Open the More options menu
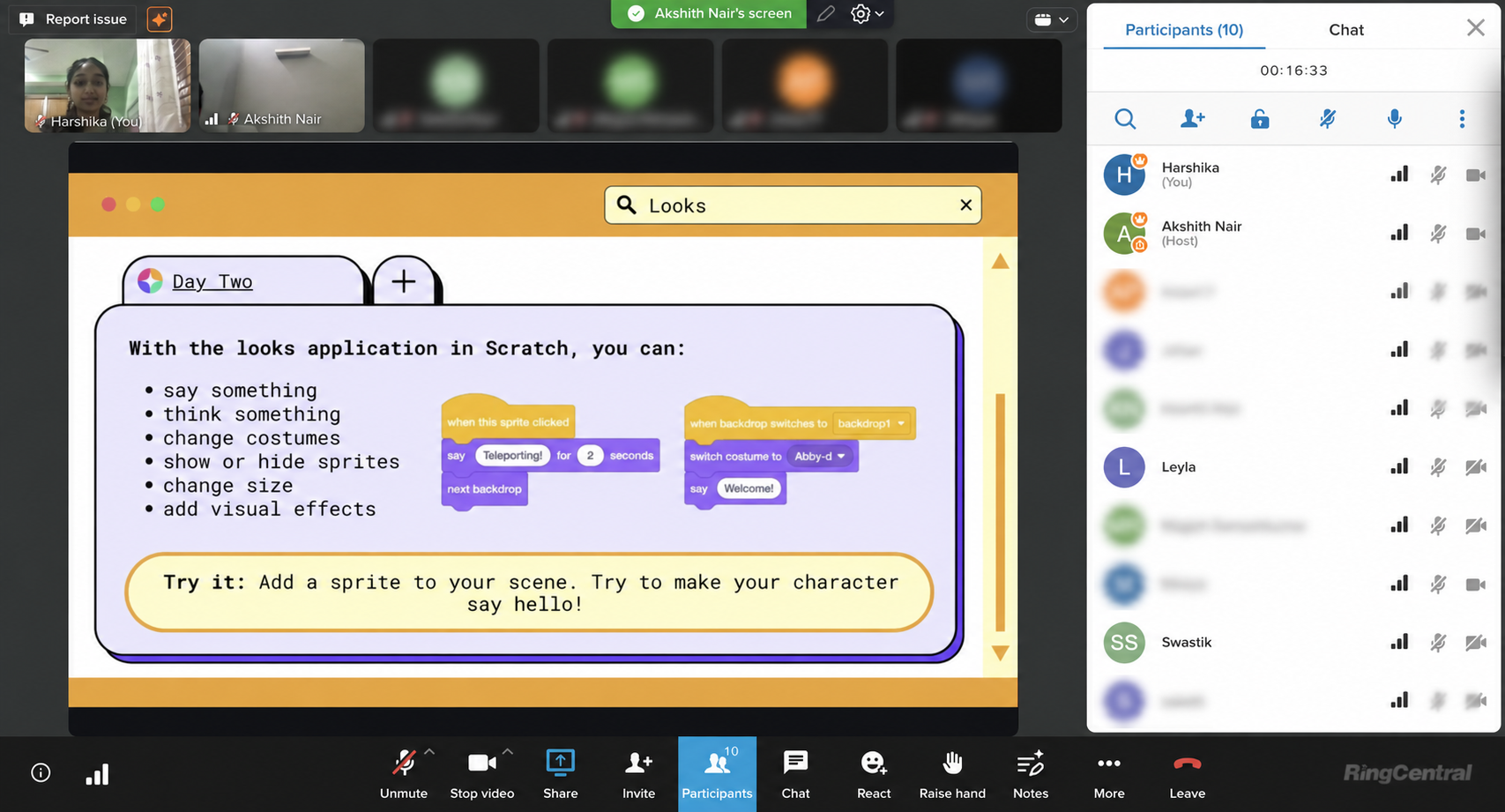 click(1109, 774)
